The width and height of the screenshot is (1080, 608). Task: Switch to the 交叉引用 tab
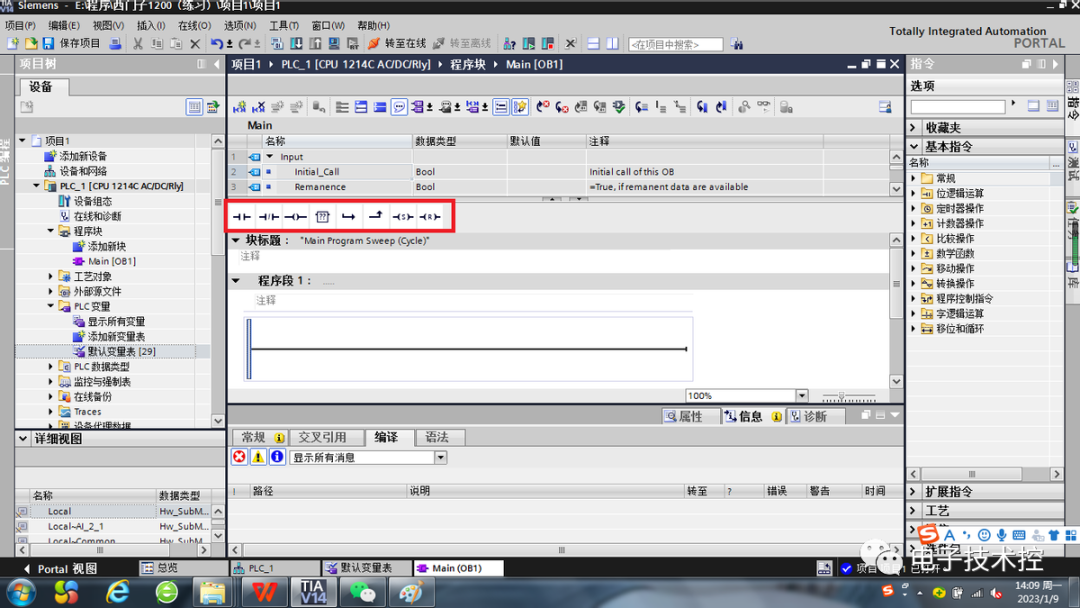(322, 437)
